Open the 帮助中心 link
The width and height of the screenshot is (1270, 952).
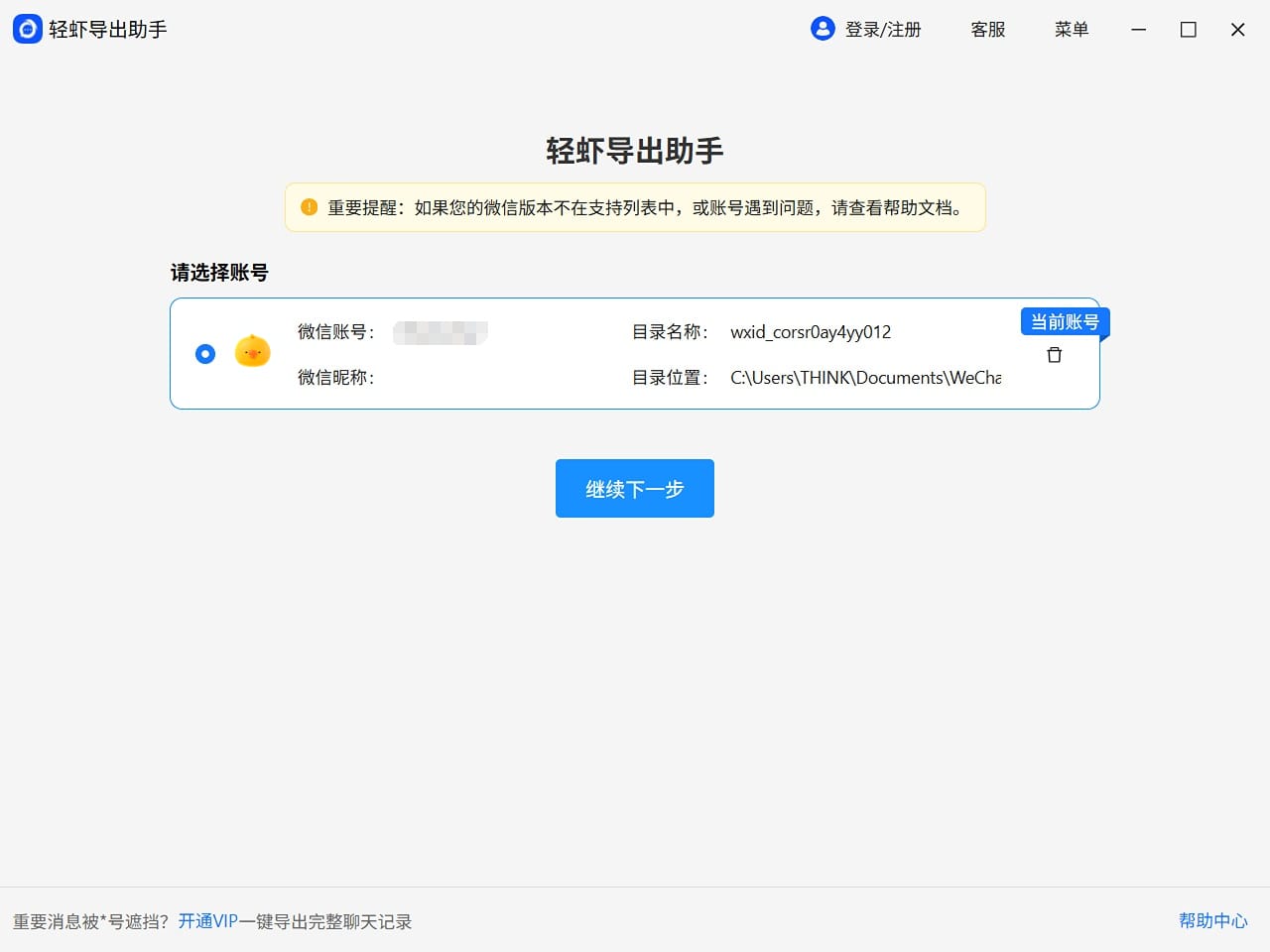tap(1213, 921)
